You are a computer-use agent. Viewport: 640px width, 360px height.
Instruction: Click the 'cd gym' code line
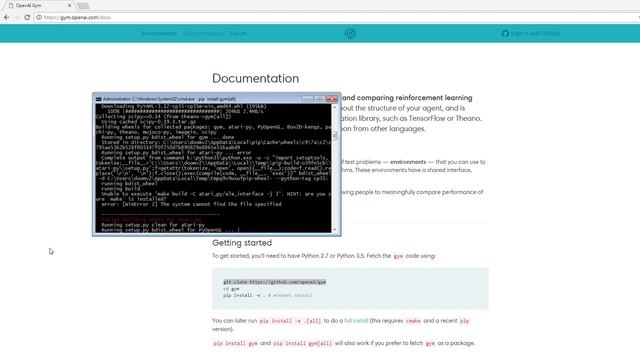[231, 289]
